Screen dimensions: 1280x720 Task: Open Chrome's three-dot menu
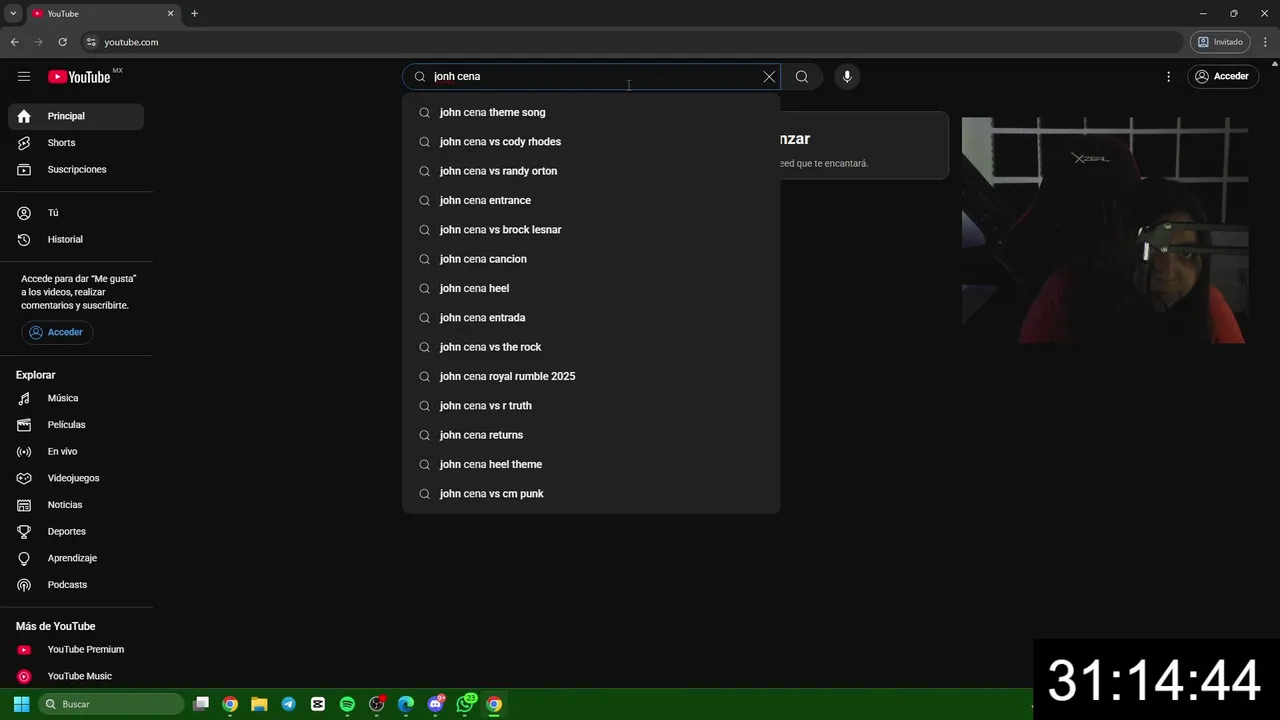point(1266,42)
